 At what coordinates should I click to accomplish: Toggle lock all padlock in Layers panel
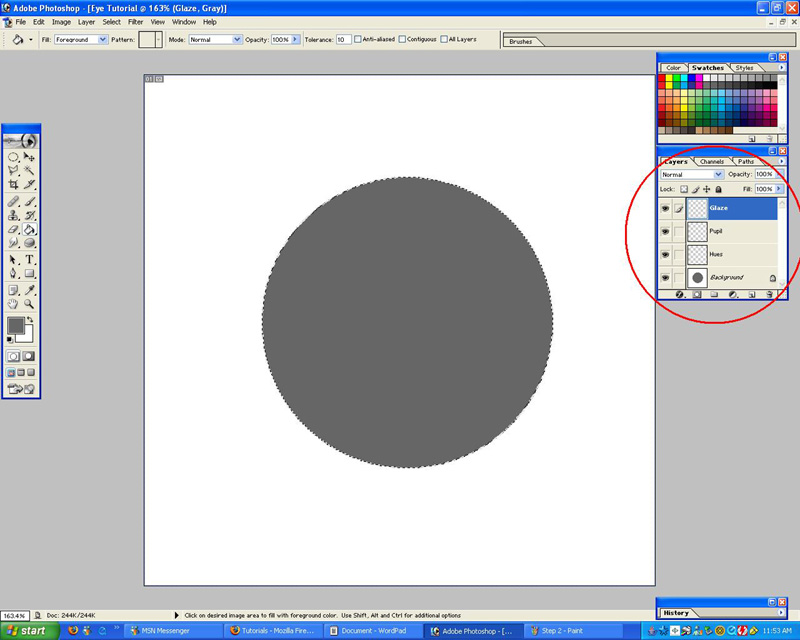(718, 189)
